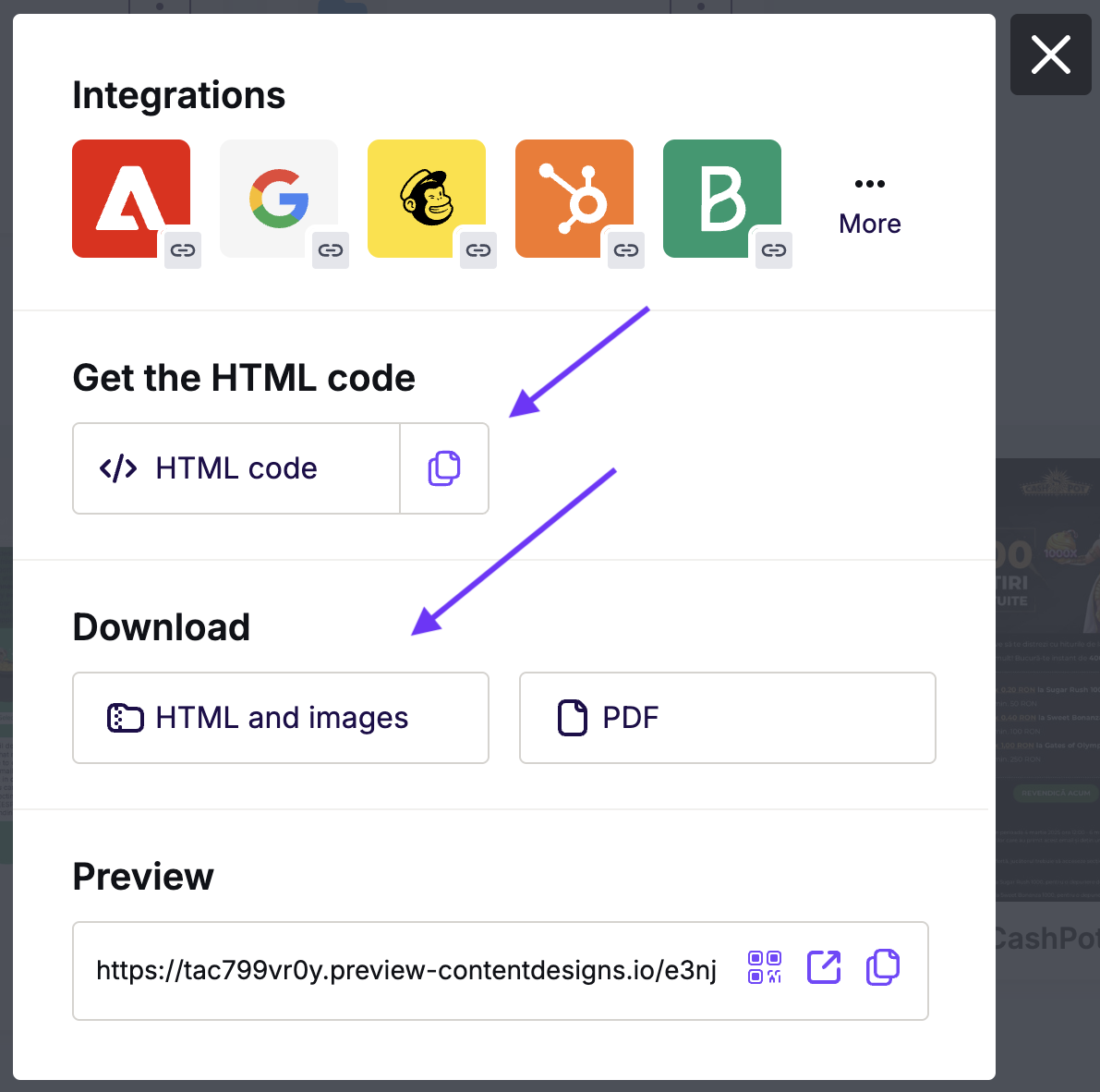The image size is (1100, 1092).
Task: Close the integrations dialog
Action: (1050, 55)
